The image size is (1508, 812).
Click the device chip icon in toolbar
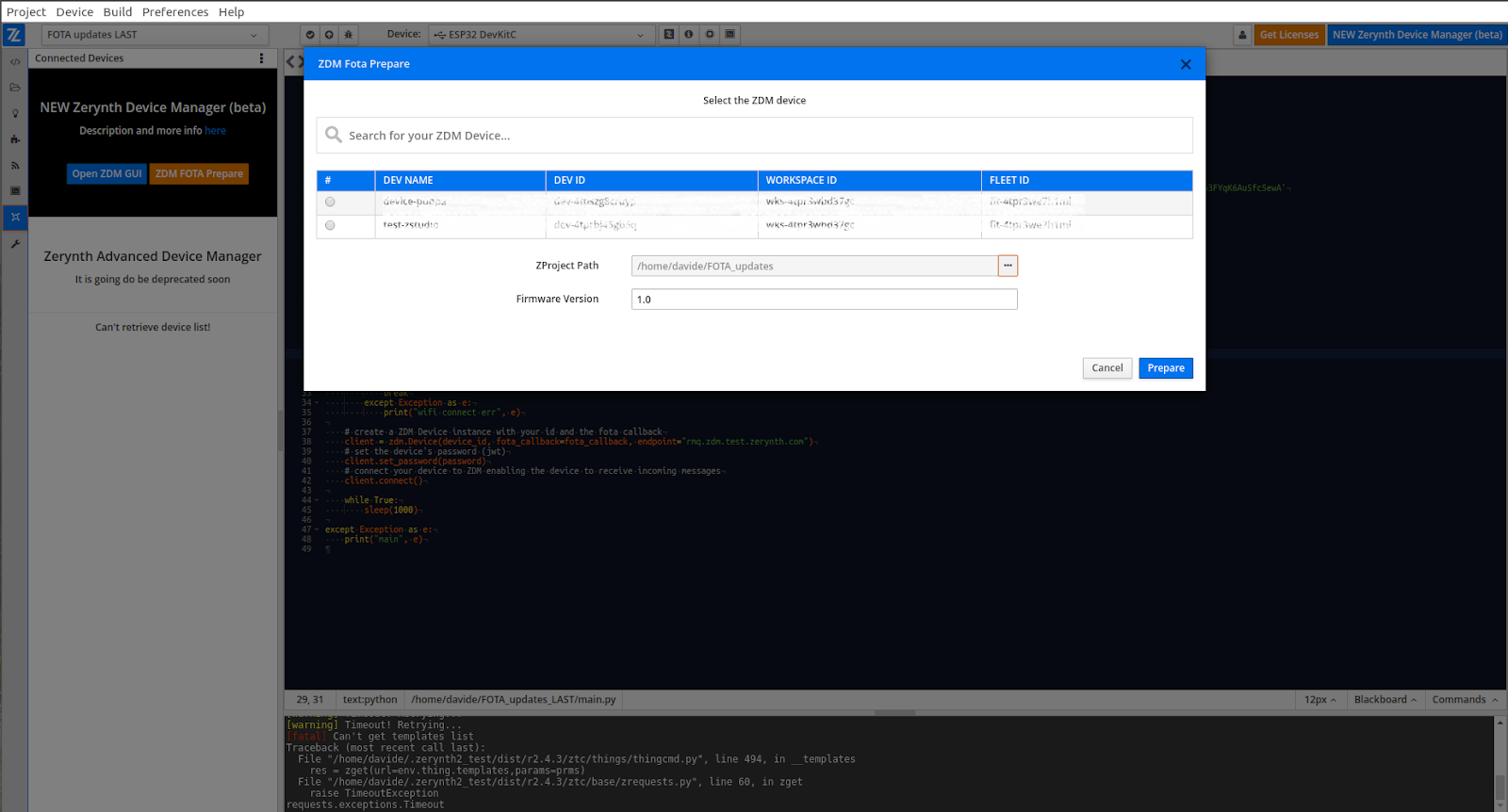pos(710,35)
